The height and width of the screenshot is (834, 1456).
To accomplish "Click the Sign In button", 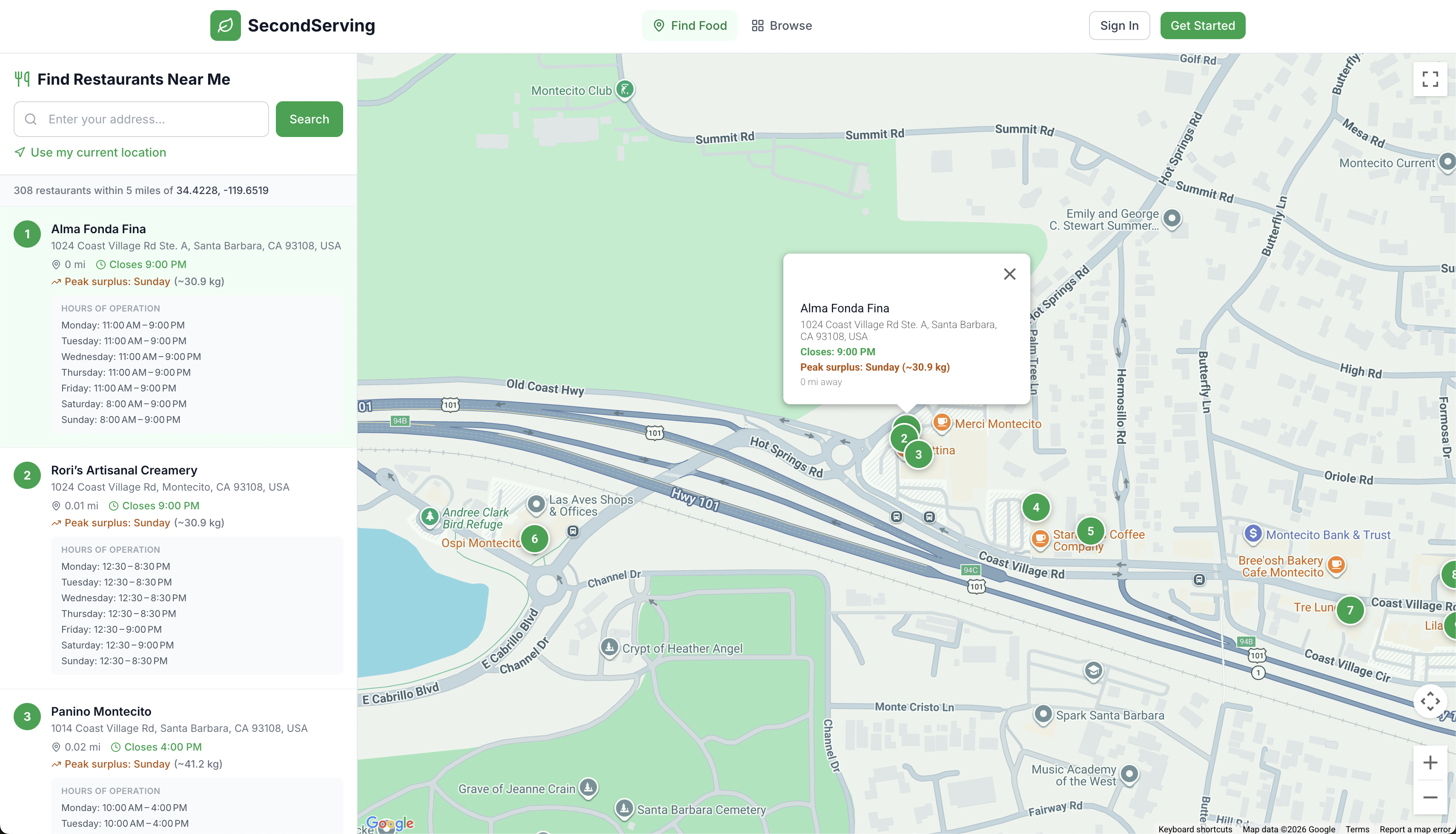I will (1118, 25).
